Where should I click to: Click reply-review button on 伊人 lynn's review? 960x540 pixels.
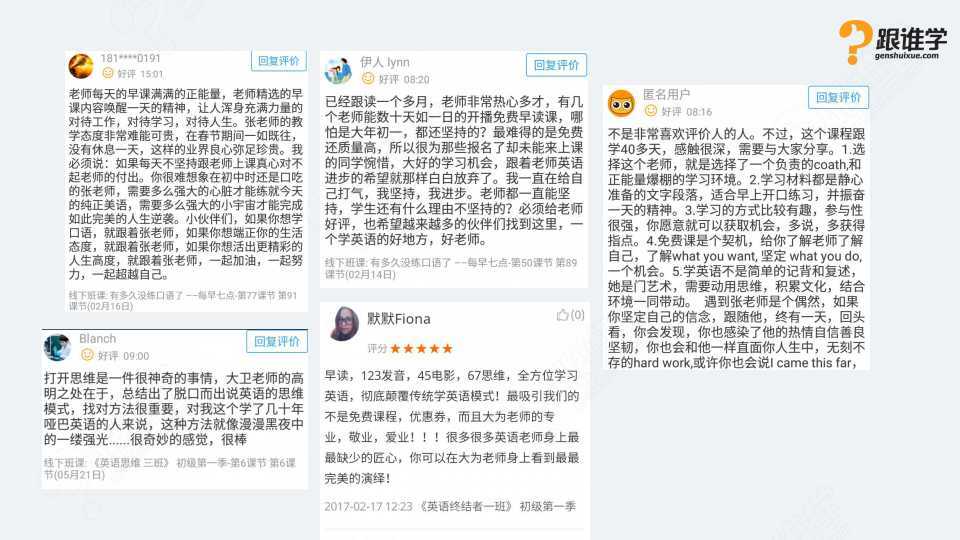(x=556, y=65)
